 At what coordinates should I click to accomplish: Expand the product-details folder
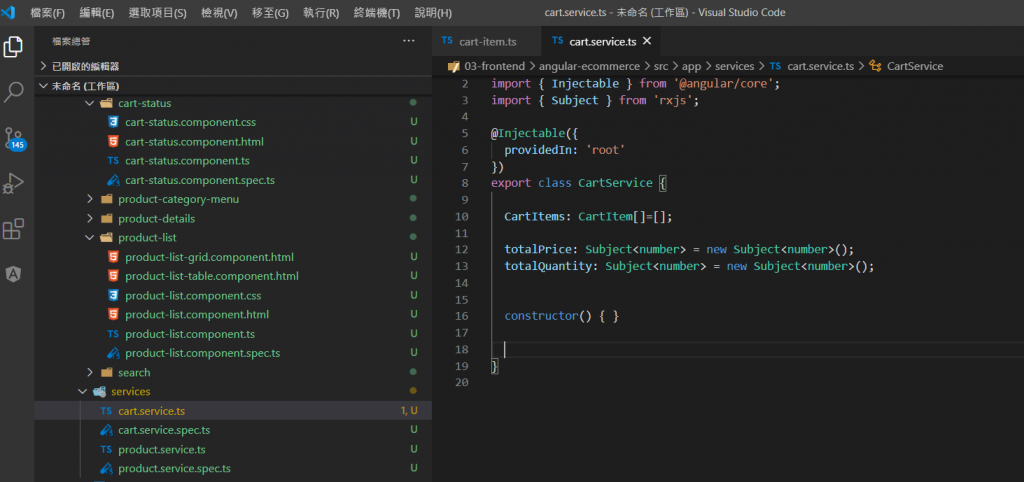point(156,218)
